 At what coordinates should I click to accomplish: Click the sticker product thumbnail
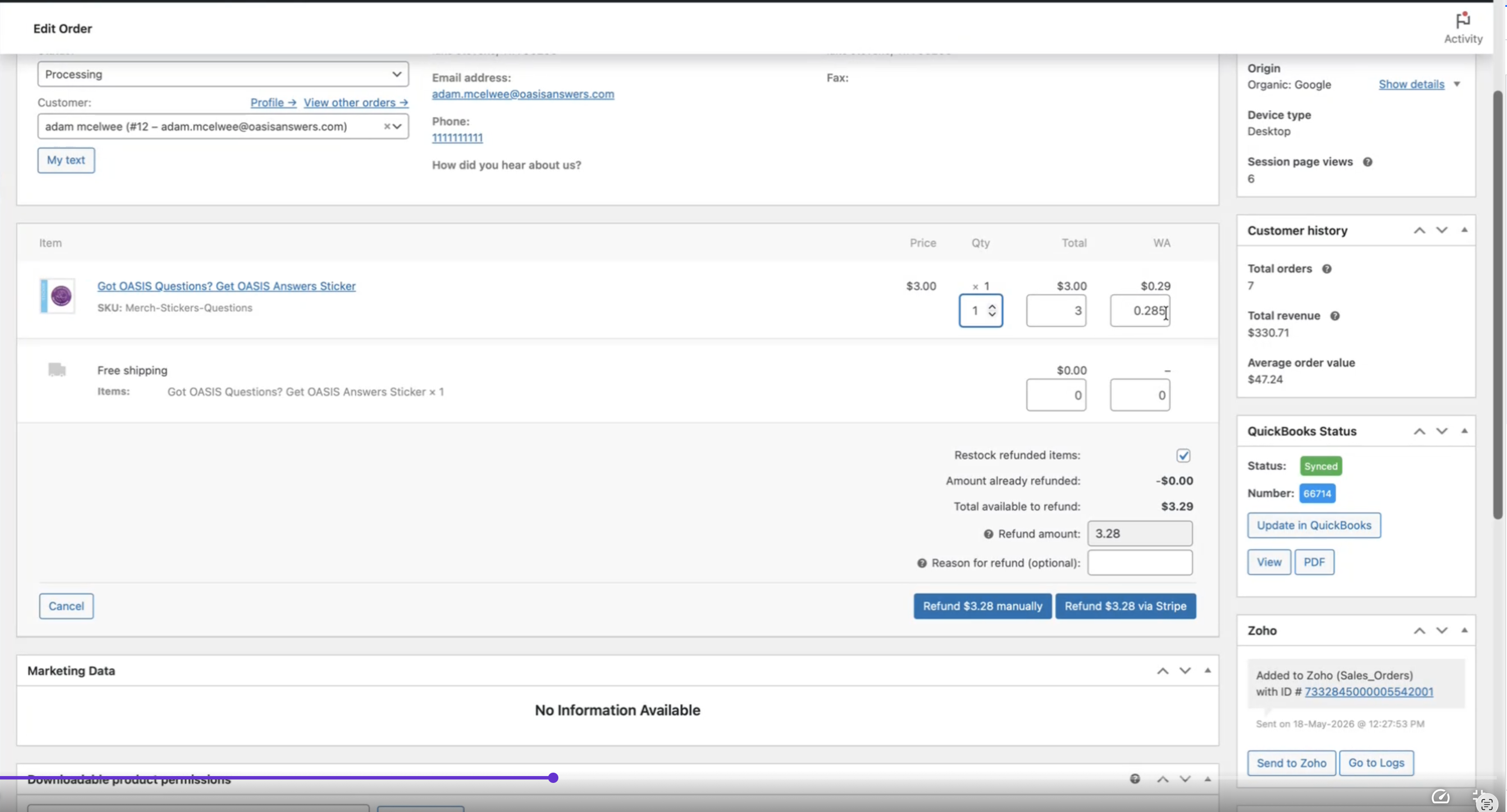pyautogui.click(x=57, y=296)
